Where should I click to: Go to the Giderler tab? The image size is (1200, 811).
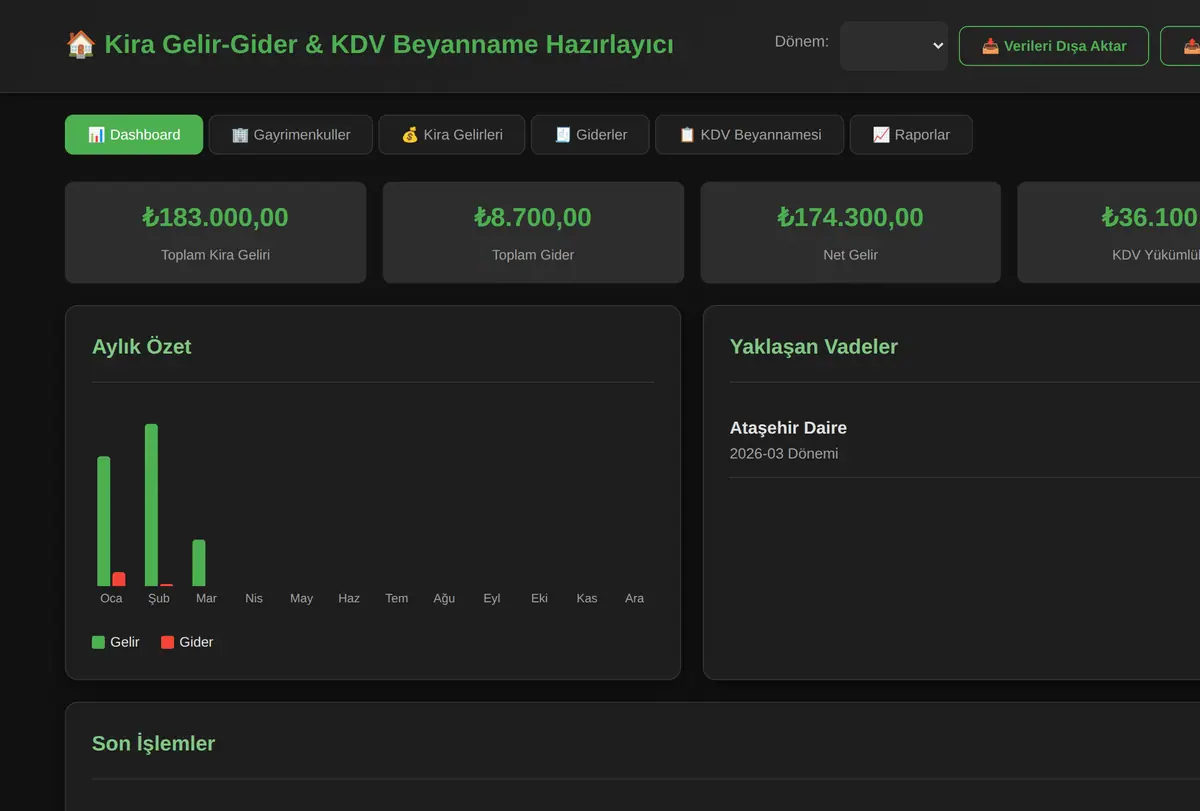590,135
